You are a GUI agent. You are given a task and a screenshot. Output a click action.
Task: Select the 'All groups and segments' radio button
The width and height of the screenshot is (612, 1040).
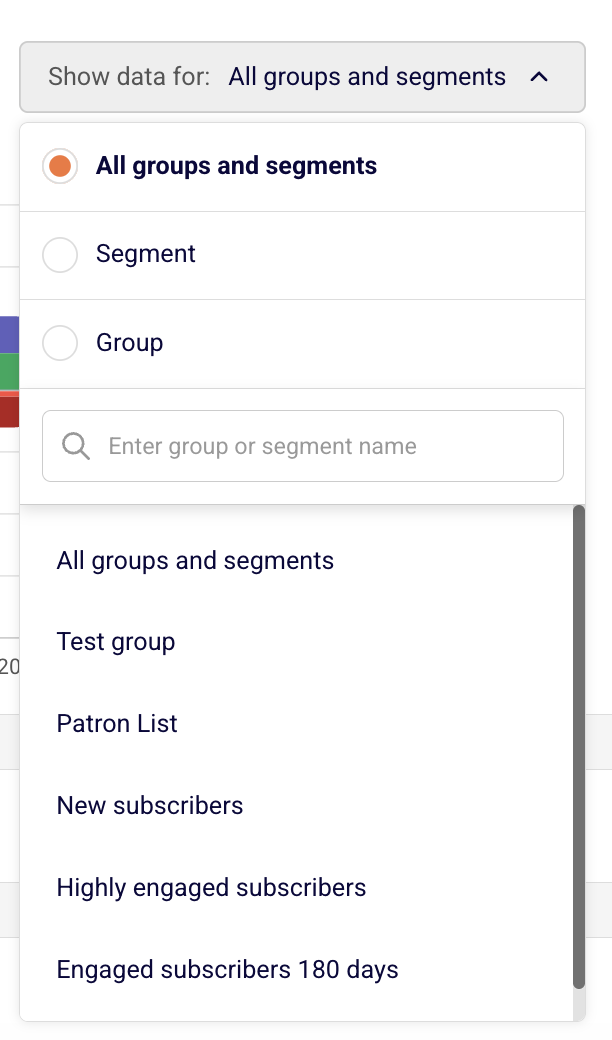(60, 166)
